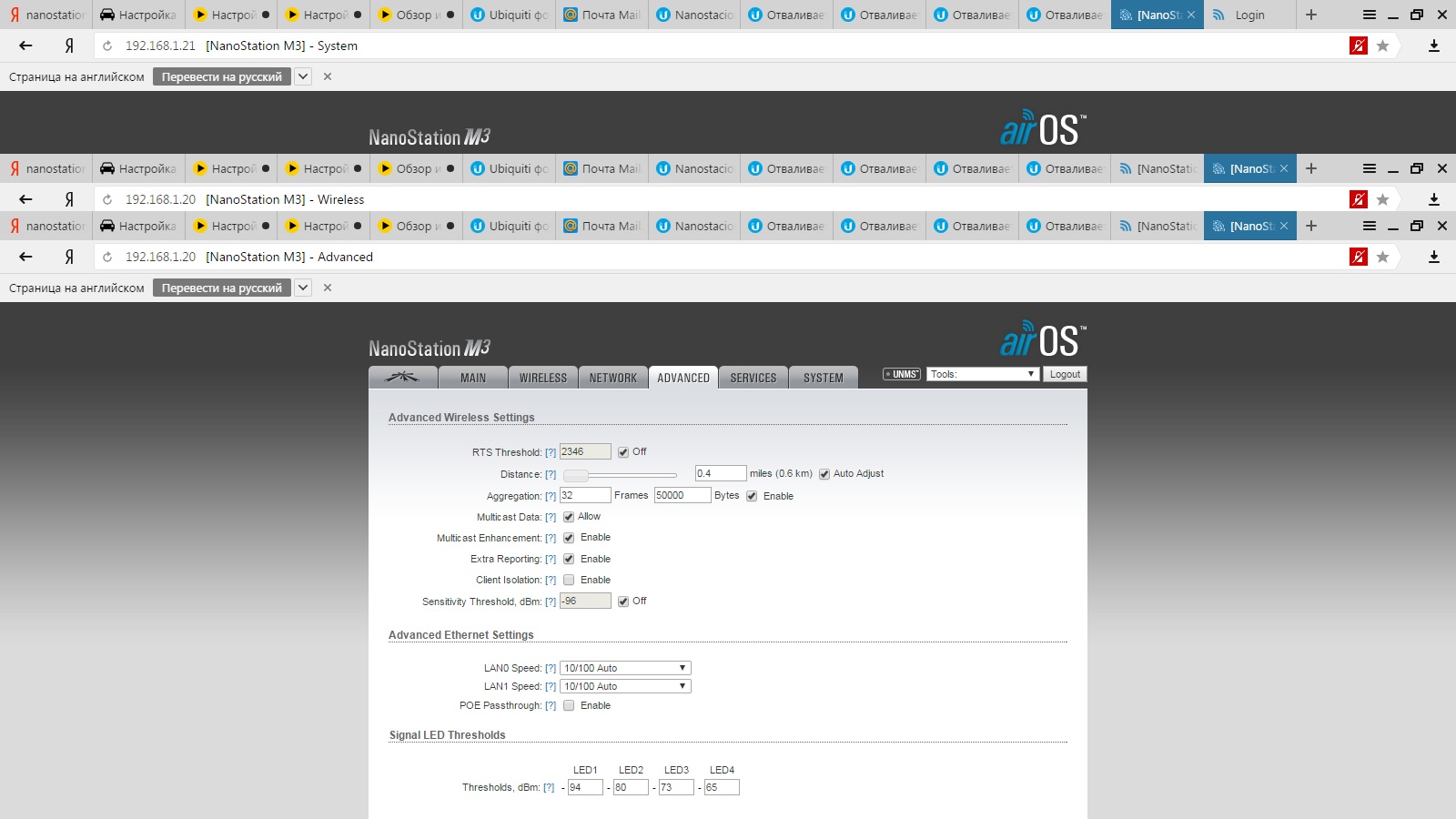Click the Aggregation Frames field
Screen dimensions: 1456x819
(x=585, y=495)
